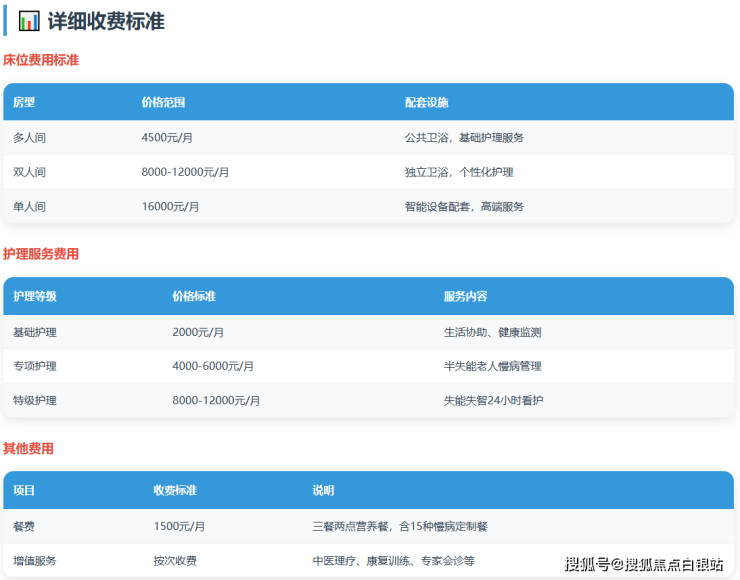Select the 失能失智24小时看护 description cell

click(494, 400)
